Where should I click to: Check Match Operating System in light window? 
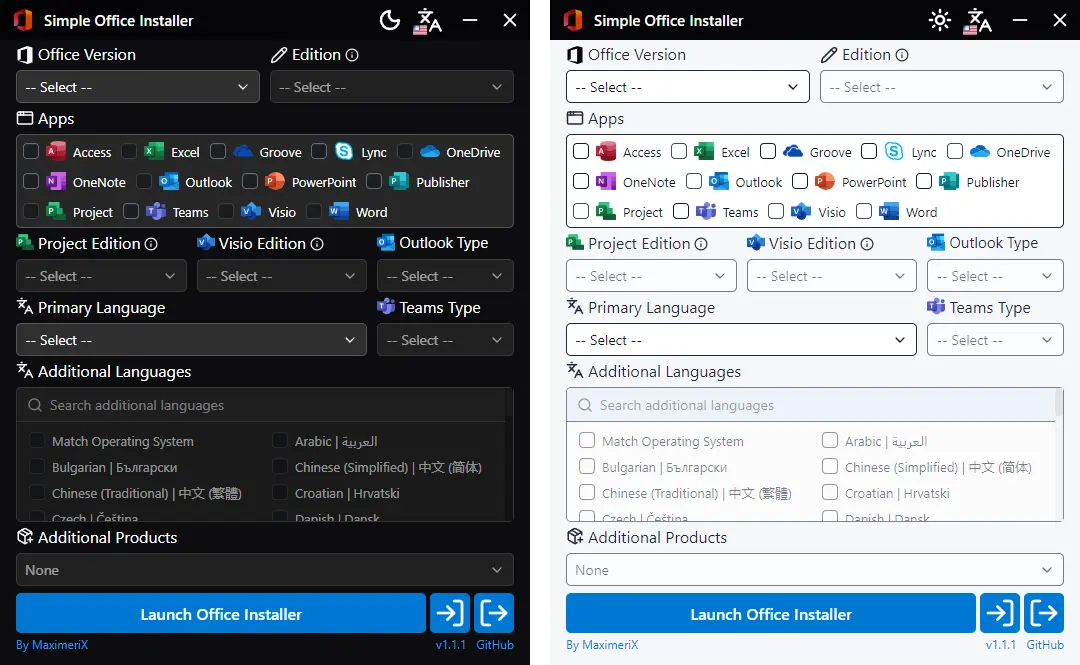click(587, 440)
